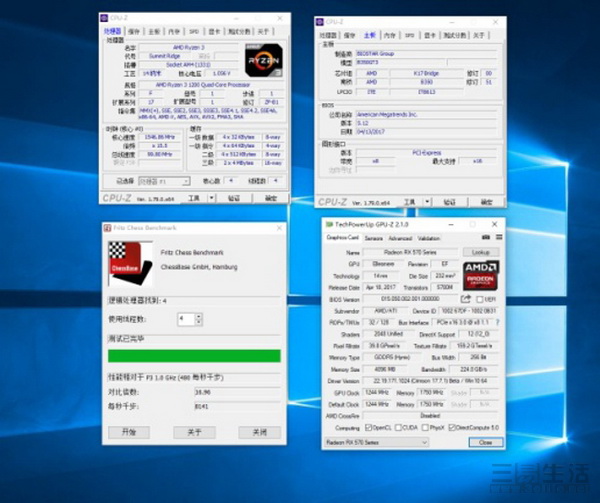600x503 pixels.
Task: Toggle the UEFI checkbox in GPU-Z
Action: click(479, 299)
